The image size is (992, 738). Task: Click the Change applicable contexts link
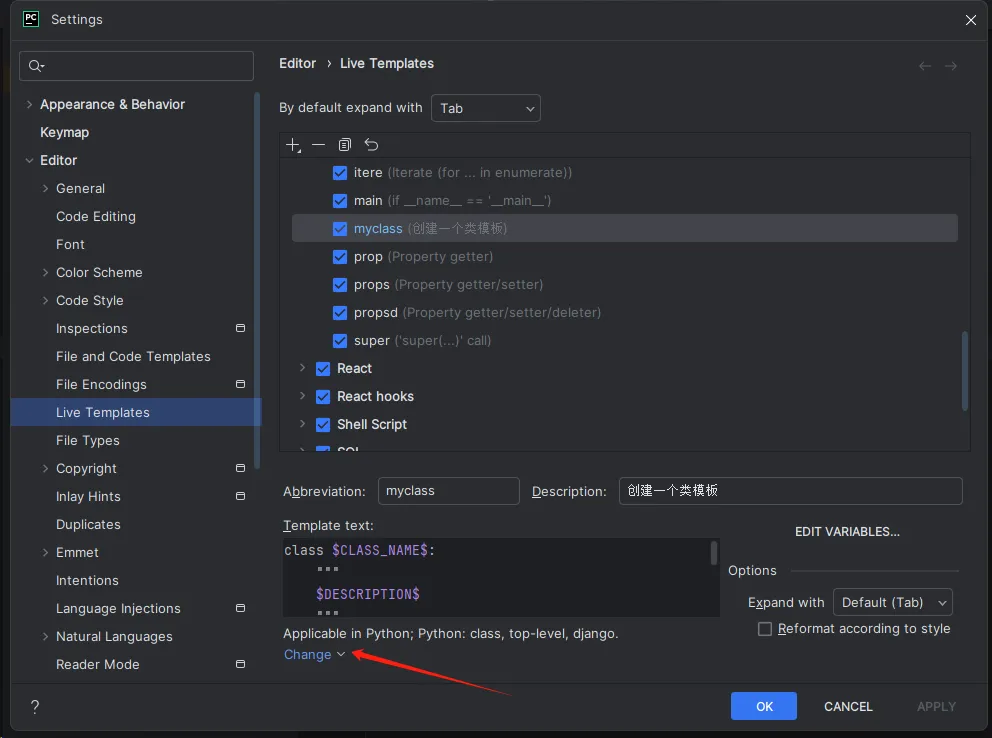[x=314, y=655]
